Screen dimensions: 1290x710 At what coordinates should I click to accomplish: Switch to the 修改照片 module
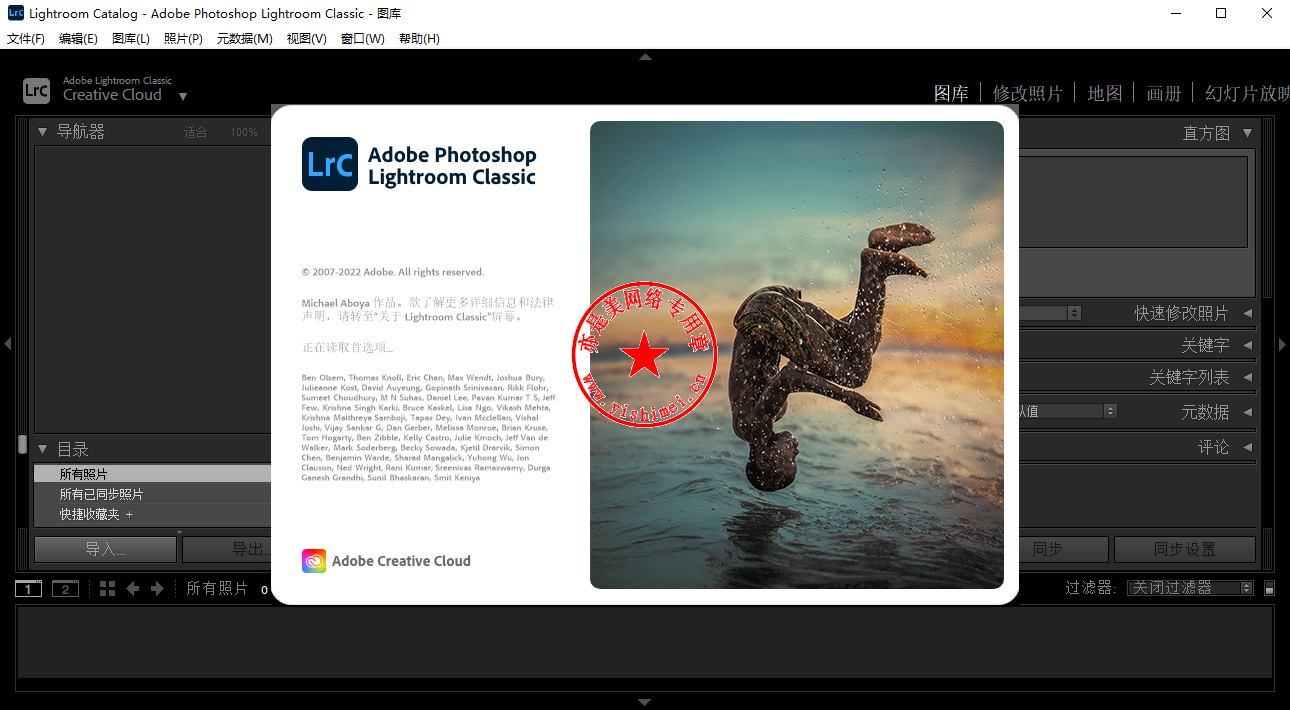coord(1028,93)
